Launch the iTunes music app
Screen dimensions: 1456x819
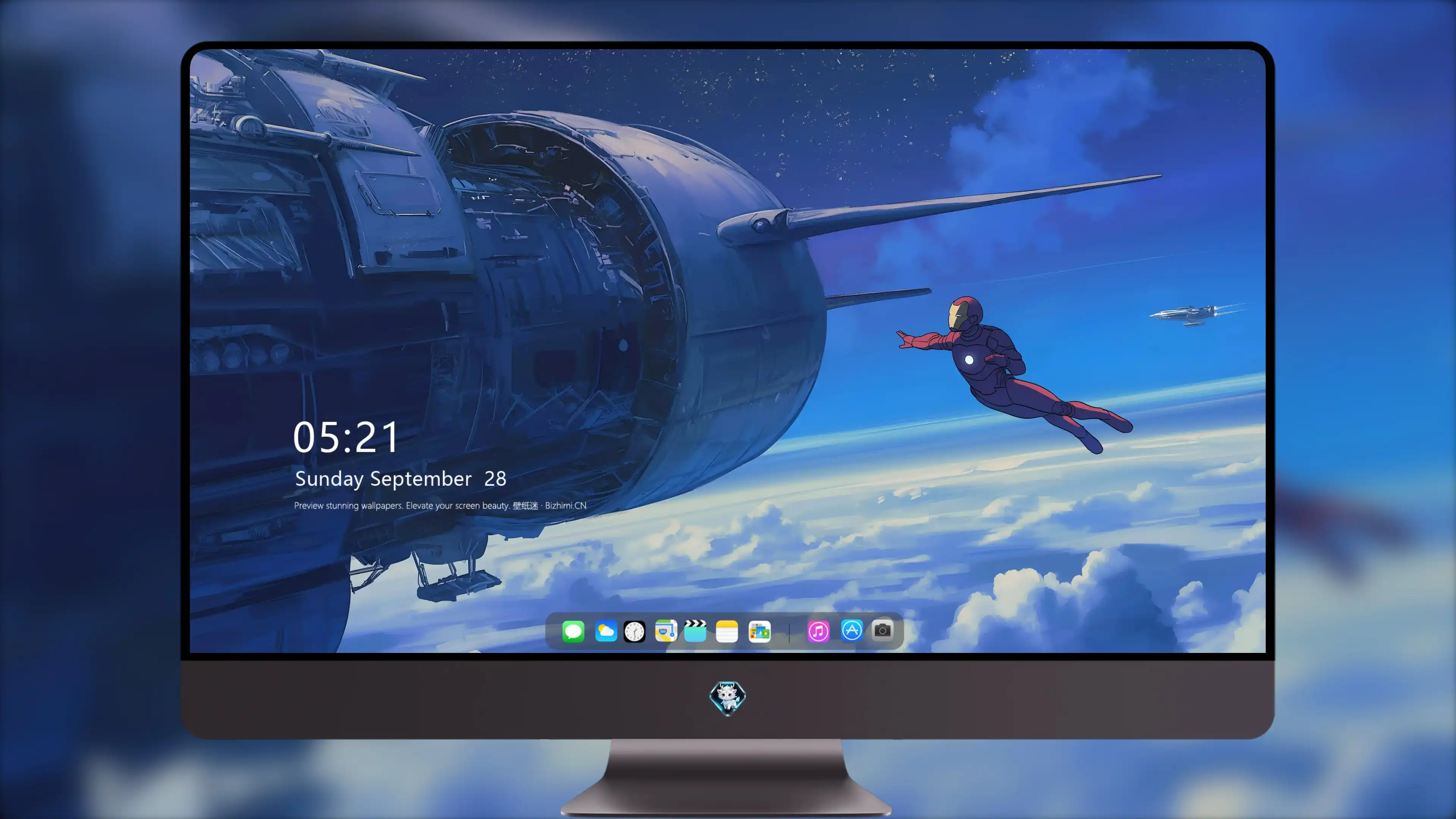[819, 631]
